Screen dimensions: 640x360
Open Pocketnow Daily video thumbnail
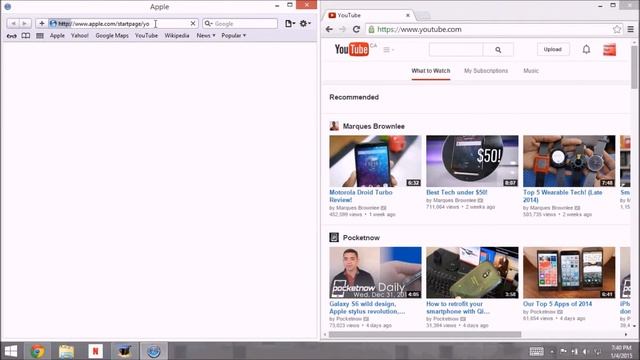tap(375, 272)
